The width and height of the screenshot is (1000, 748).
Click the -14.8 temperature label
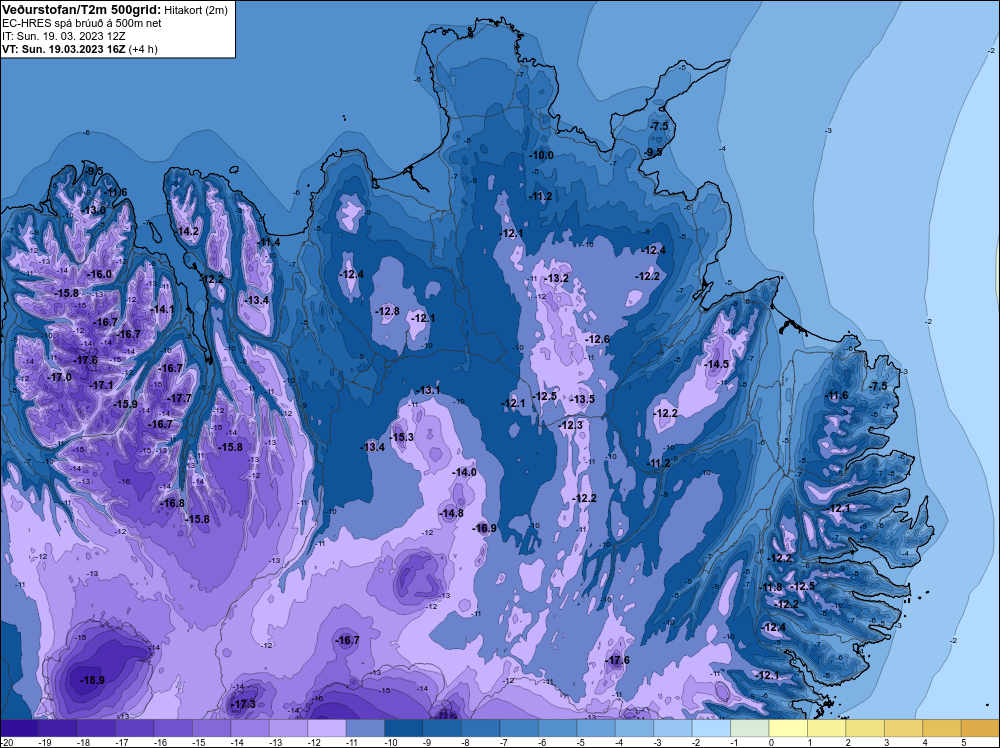click(x=451, y=513)
